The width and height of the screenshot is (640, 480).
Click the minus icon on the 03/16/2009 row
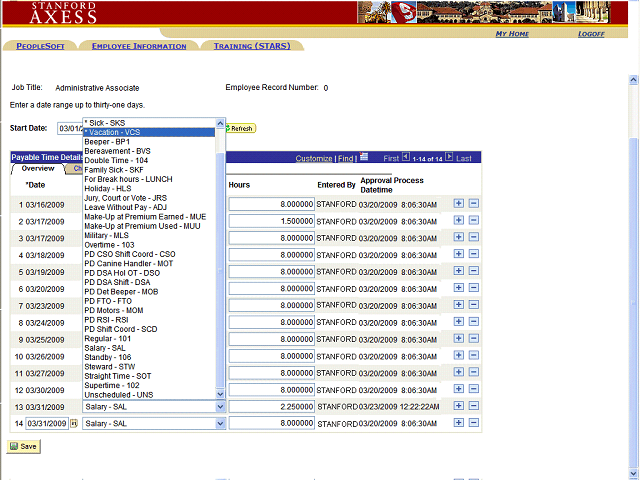[473, 204]
